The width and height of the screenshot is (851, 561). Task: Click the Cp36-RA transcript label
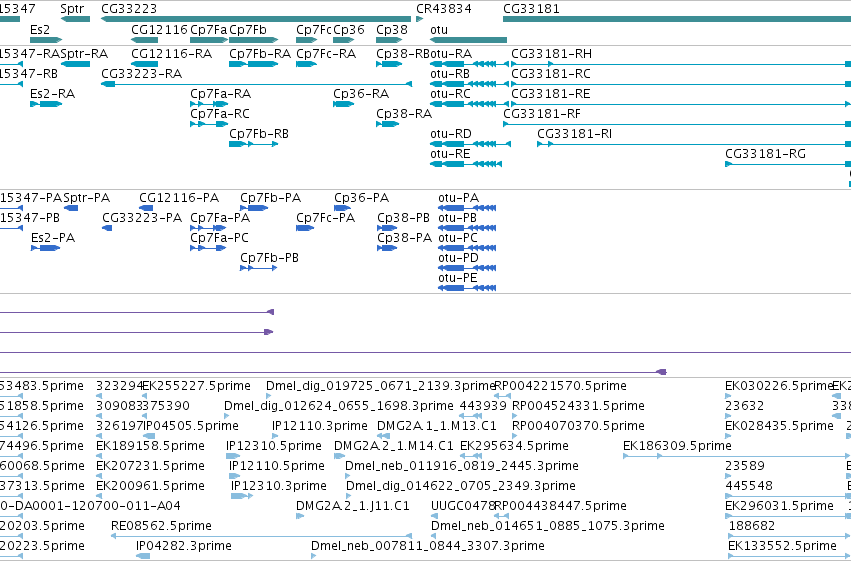click(361, 94)
